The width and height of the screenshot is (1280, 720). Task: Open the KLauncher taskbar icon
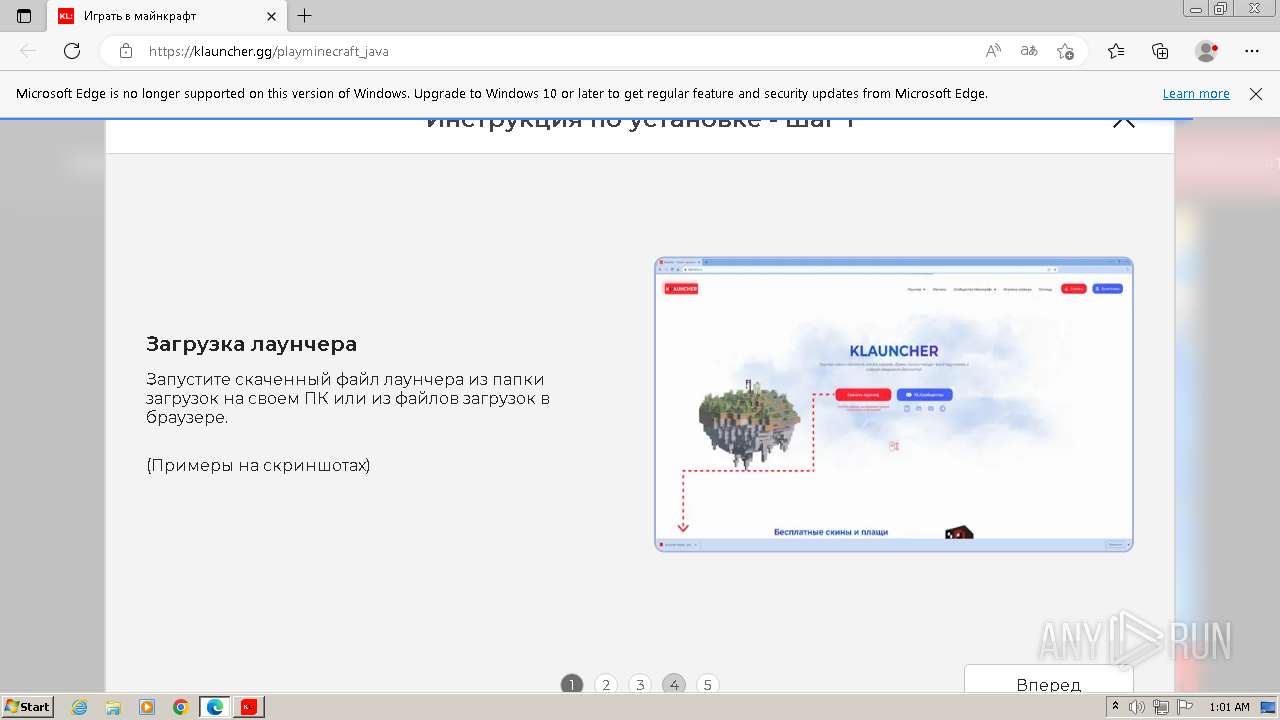pos(249,707)
